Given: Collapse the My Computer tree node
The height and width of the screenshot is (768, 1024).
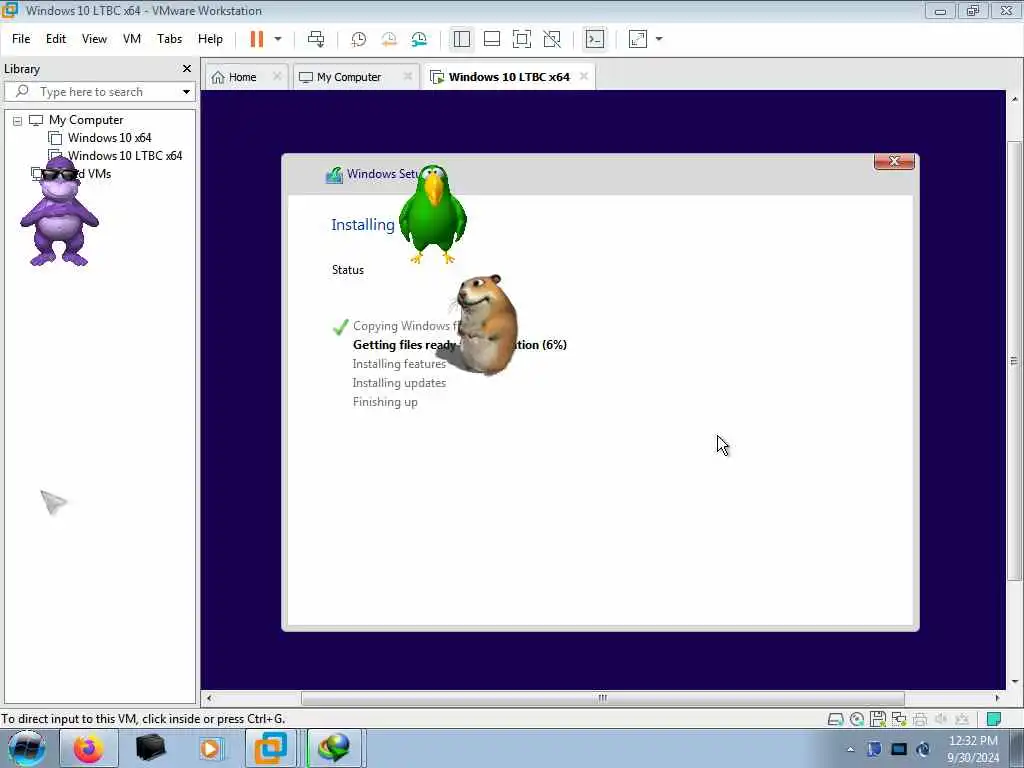Looking at the screenshot, I should click(x=18, y=121).
